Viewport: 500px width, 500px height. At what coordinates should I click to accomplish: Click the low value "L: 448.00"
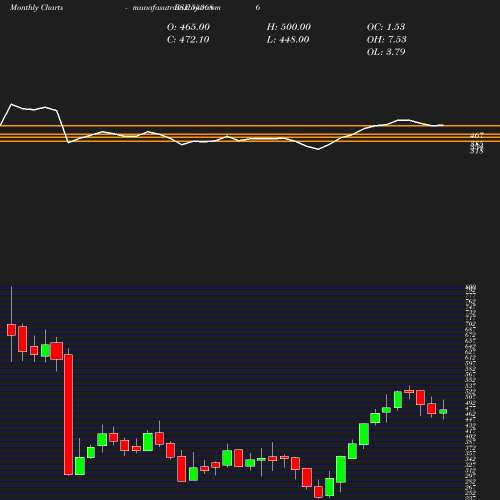[x=288, y=40]
